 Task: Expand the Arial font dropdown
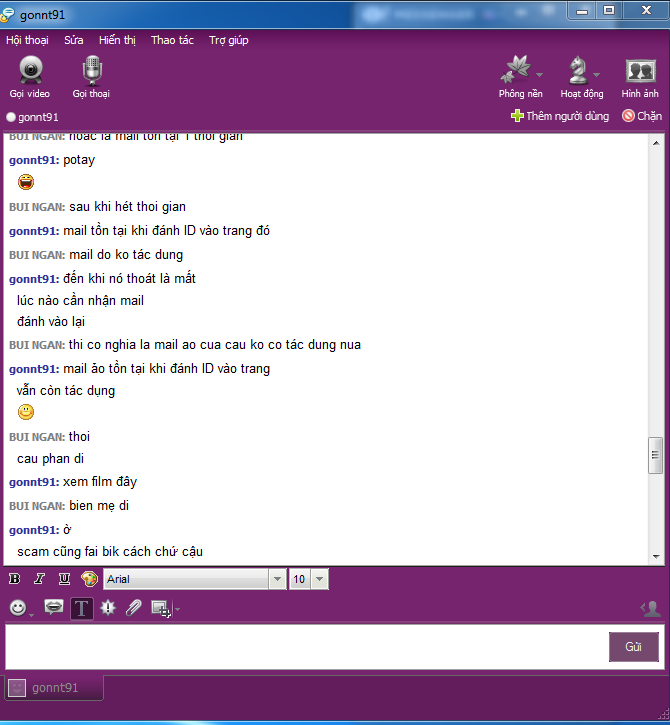coord(277,579)
